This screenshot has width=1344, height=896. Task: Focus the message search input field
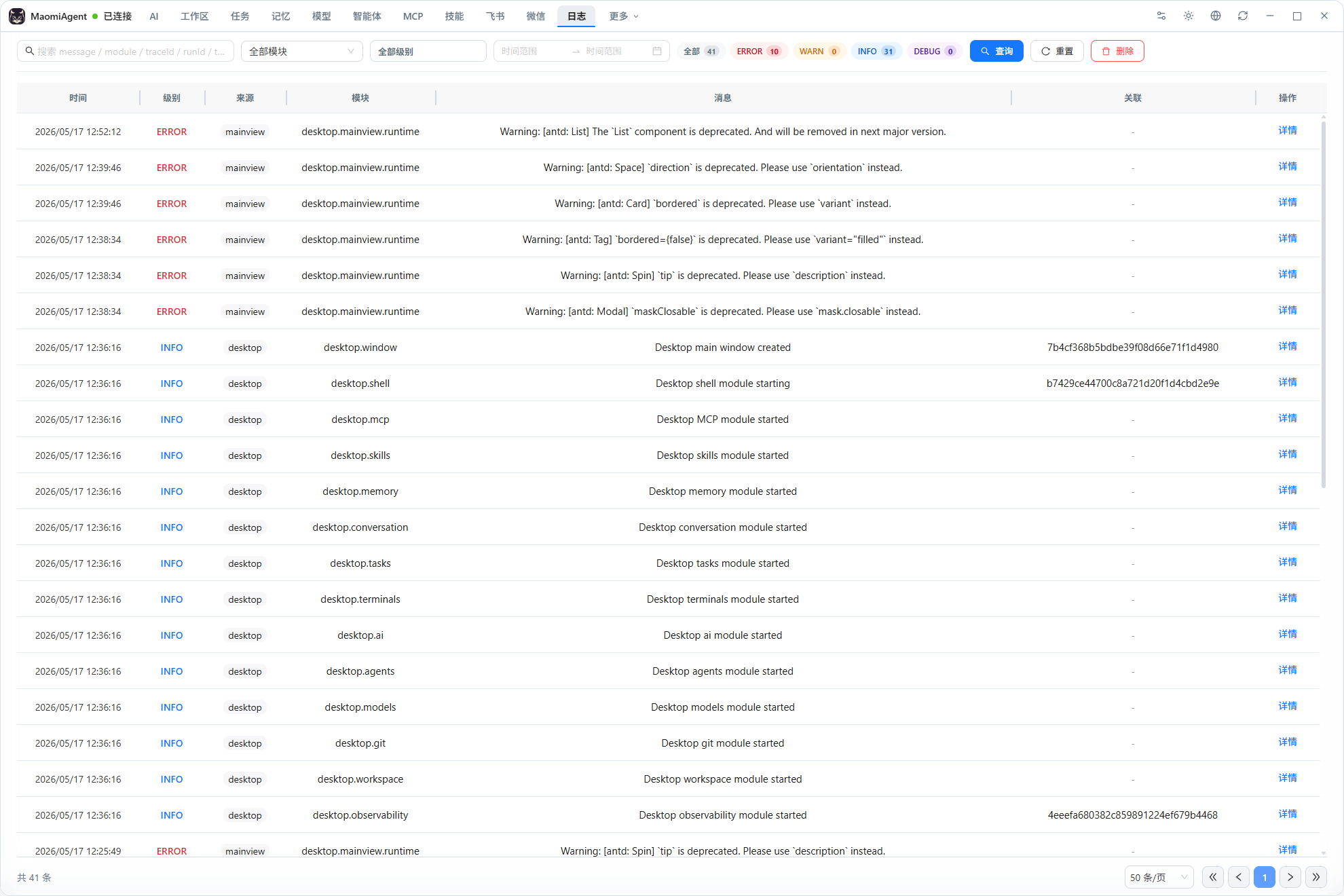tap(126, 51)
